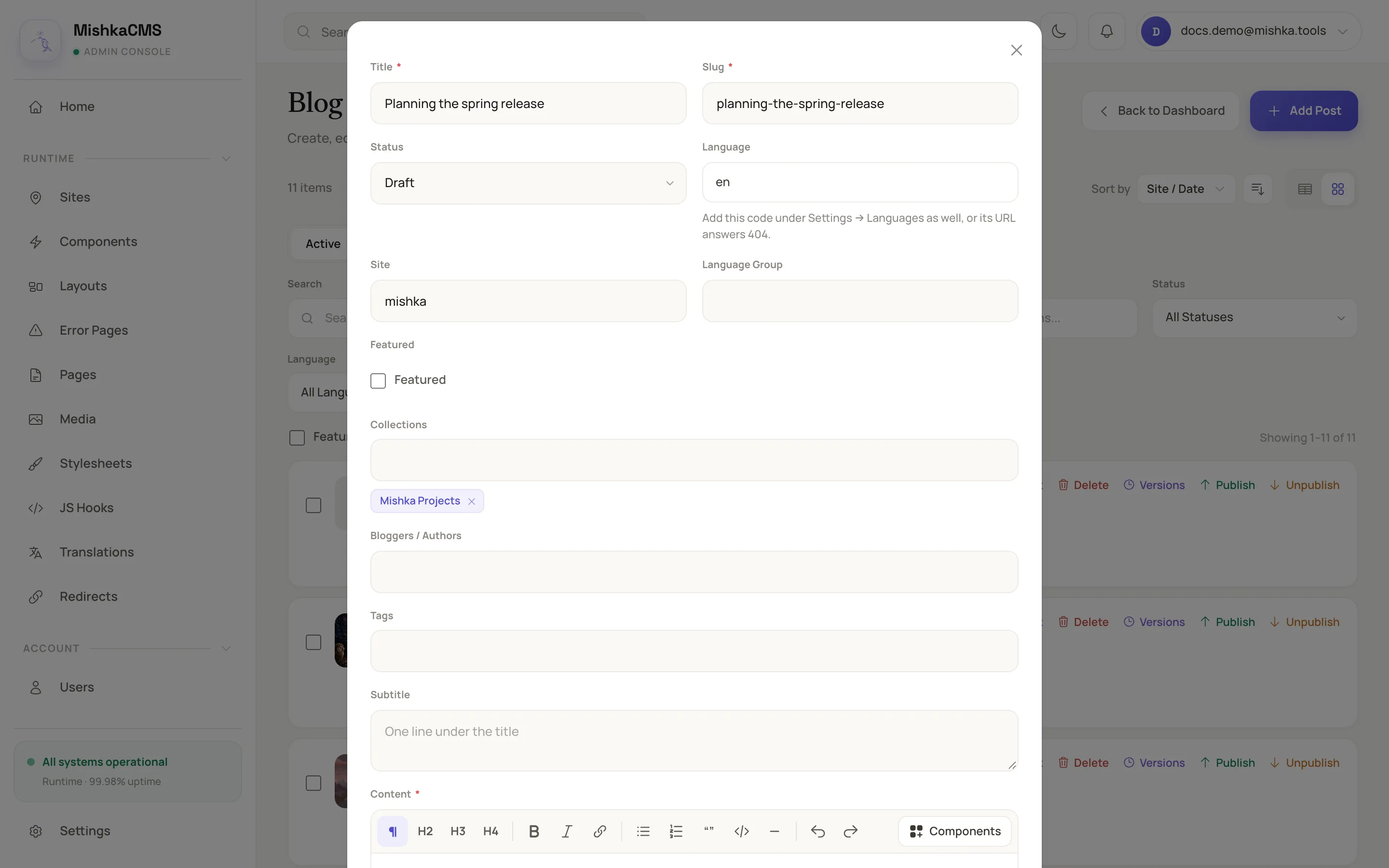Close the post editor dialog
The height and width of the screenshot is (868, 1389).
[x=1017, y=51]
